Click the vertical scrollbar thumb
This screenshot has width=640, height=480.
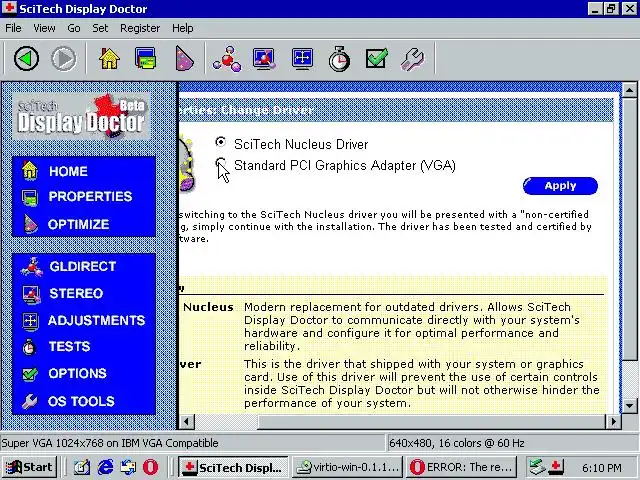tap(629, 228)
